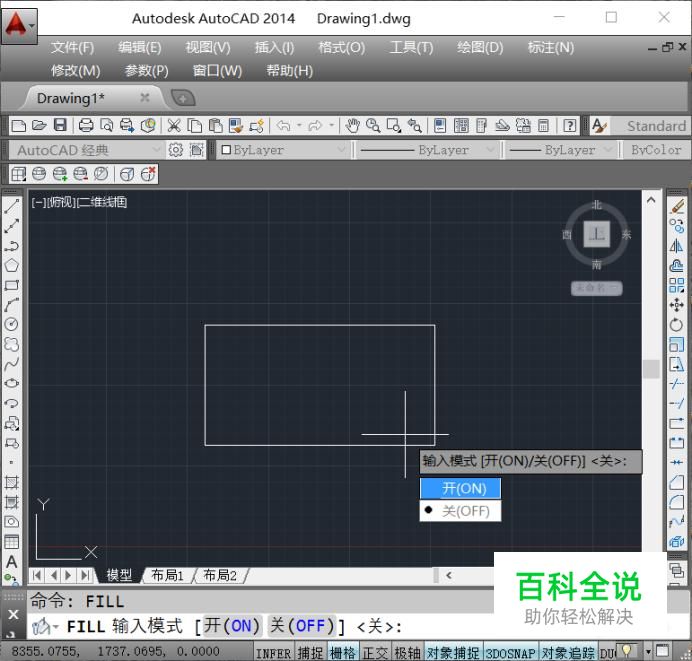Click 开(ON) option in command line
The image size is (692, 661).
click(232, 626)
